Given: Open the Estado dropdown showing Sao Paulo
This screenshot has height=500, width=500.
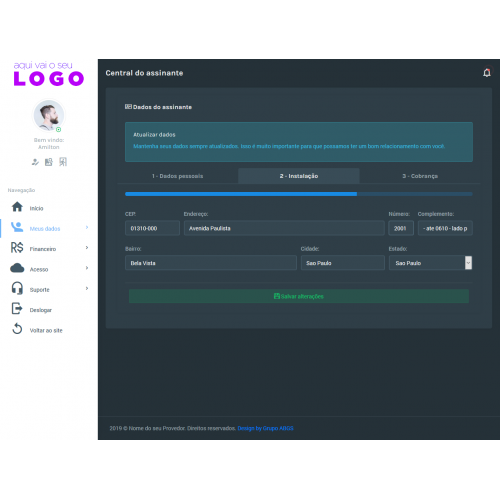Looking at the screenshot, I should tap(430, 263).
